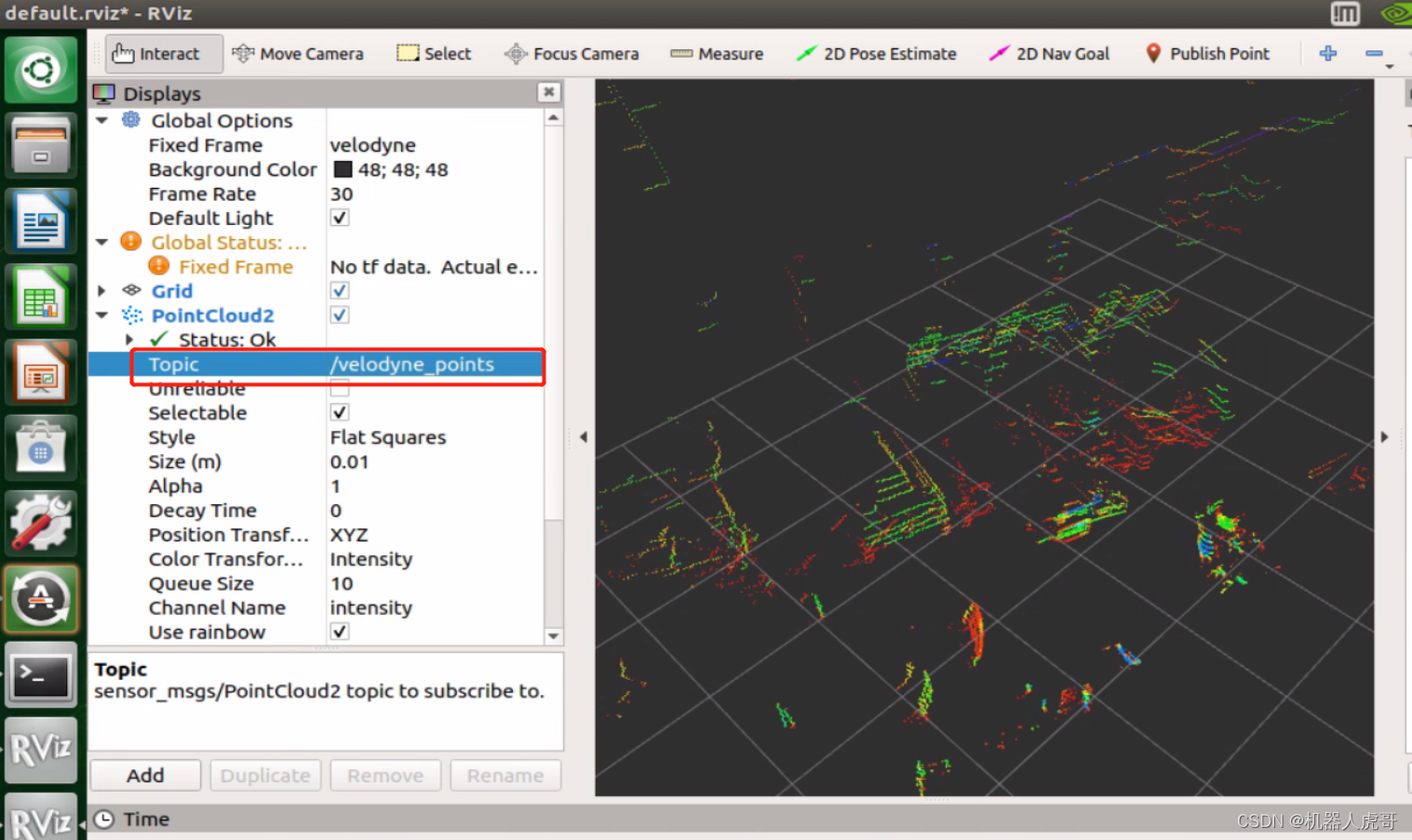
Task: Click the Channel Name intensity value
Action: click(435, 607)
